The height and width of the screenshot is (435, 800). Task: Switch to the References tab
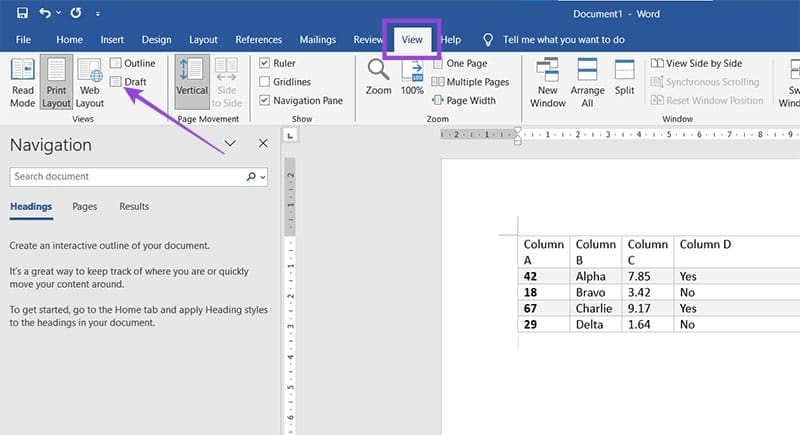(x=259, y=39)
